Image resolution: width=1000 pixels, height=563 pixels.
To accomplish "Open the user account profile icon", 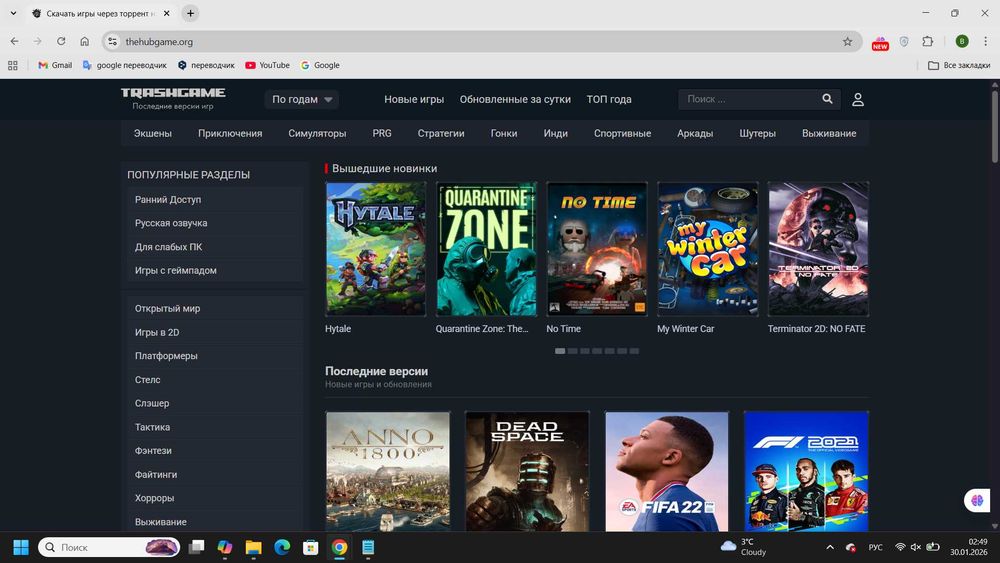I will [858, 99].
